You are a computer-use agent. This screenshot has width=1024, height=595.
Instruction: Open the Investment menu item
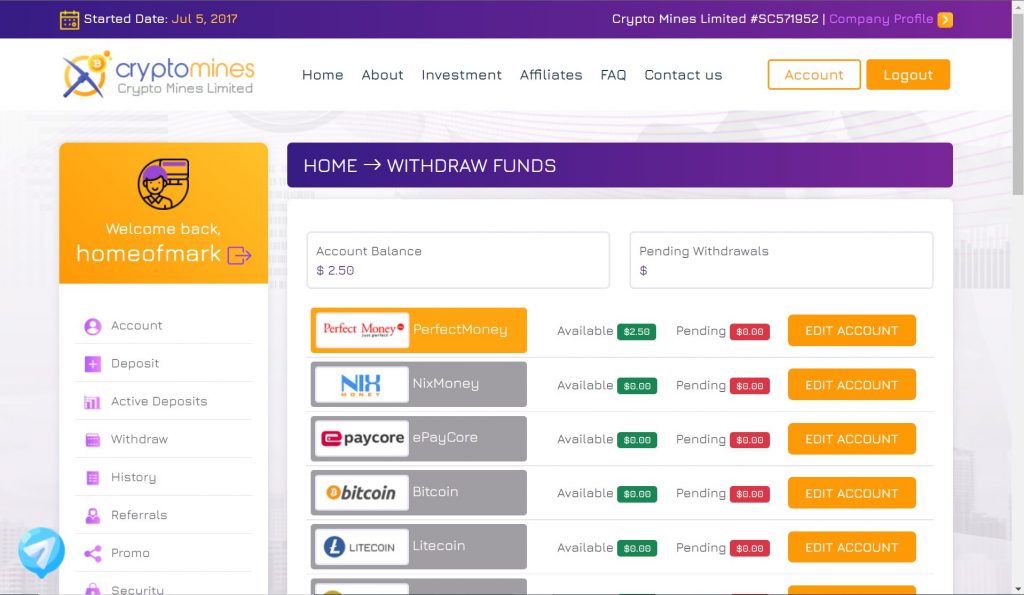(x=461, y=74)
